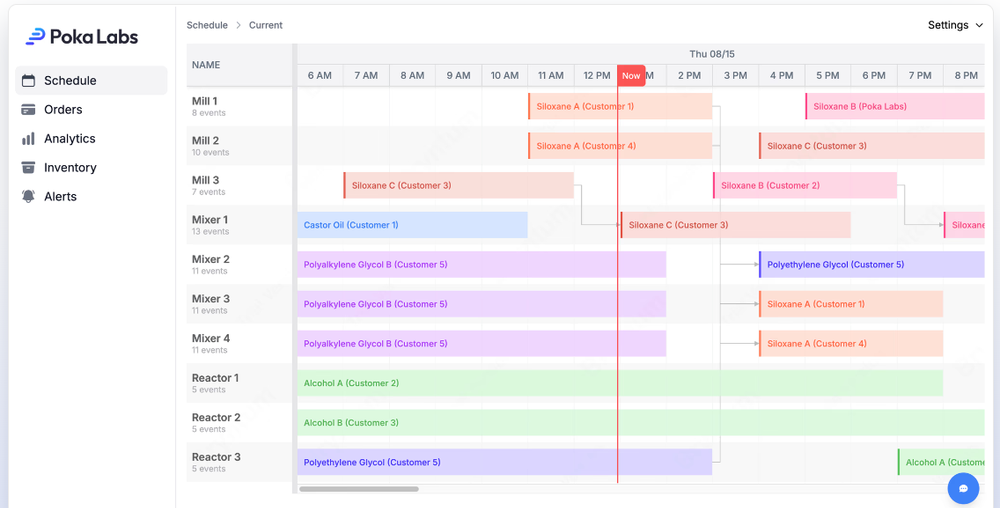Open Siloxane B (Poka Labs) event

(895, 106)
